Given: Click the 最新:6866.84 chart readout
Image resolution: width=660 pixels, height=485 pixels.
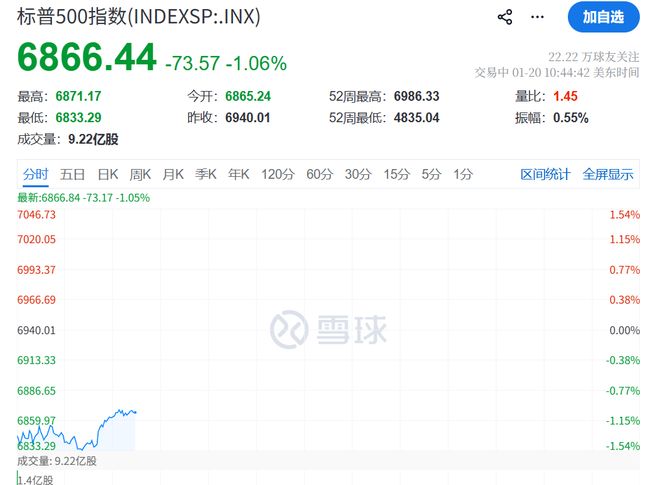Looking at the screenshot, I should click(x=83, y=197).
